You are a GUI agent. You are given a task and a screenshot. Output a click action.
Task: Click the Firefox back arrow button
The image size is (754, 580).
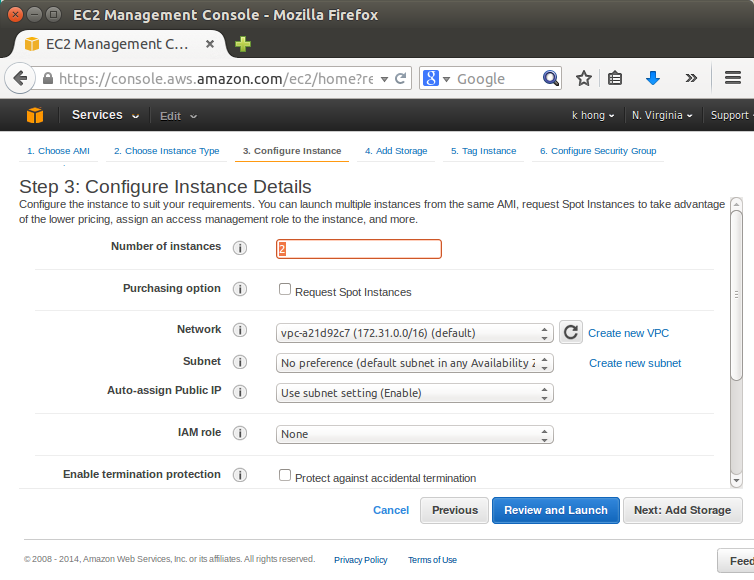point(20,78)
